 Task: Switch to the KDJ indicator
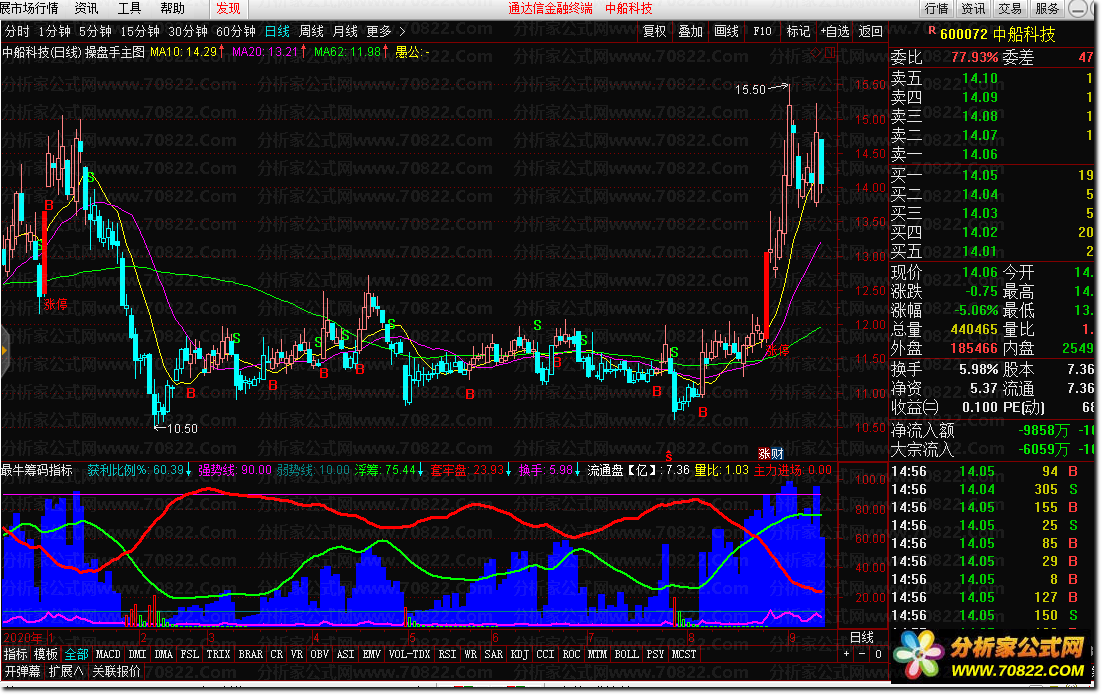click(x=520, y=655)
